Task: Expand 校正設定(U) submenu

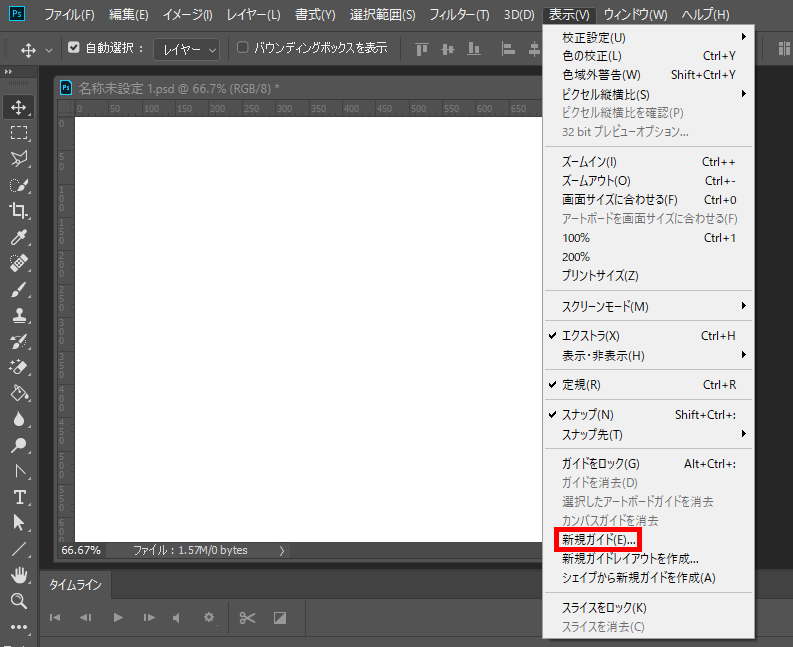Action: point(648,37)
